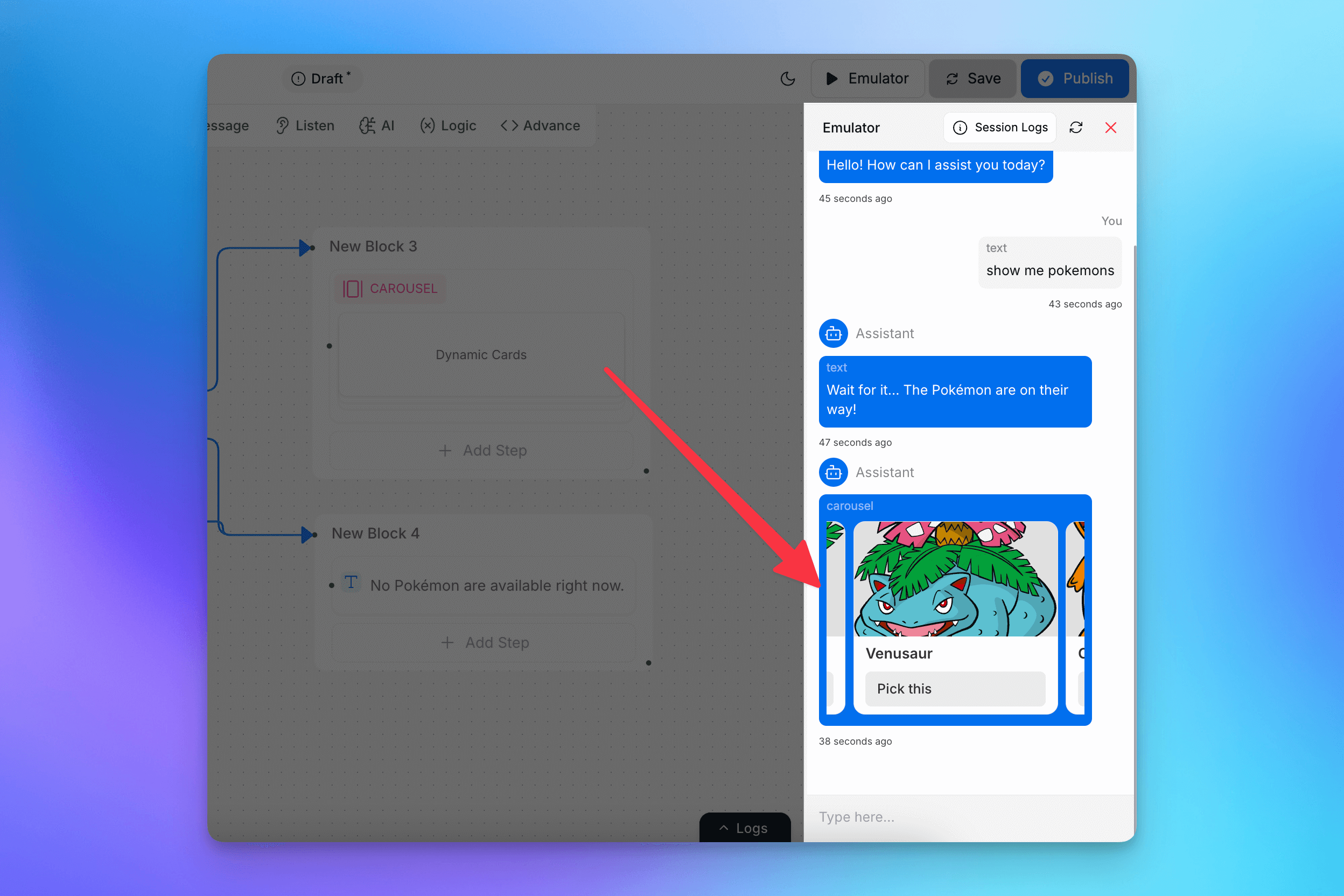Add a step to New Block 3
The image size is (1344, 896).
coord(482,450)
